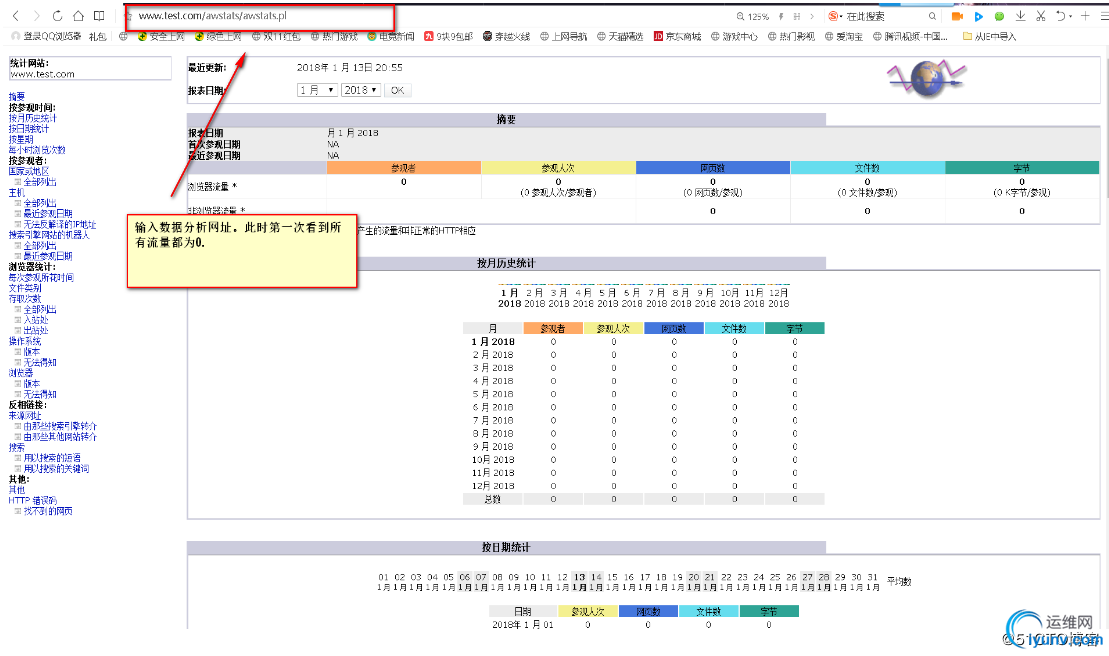Open the 京东商城 bookmark
The height and width of the screenshot is (656, 1109).
(677, 36)
